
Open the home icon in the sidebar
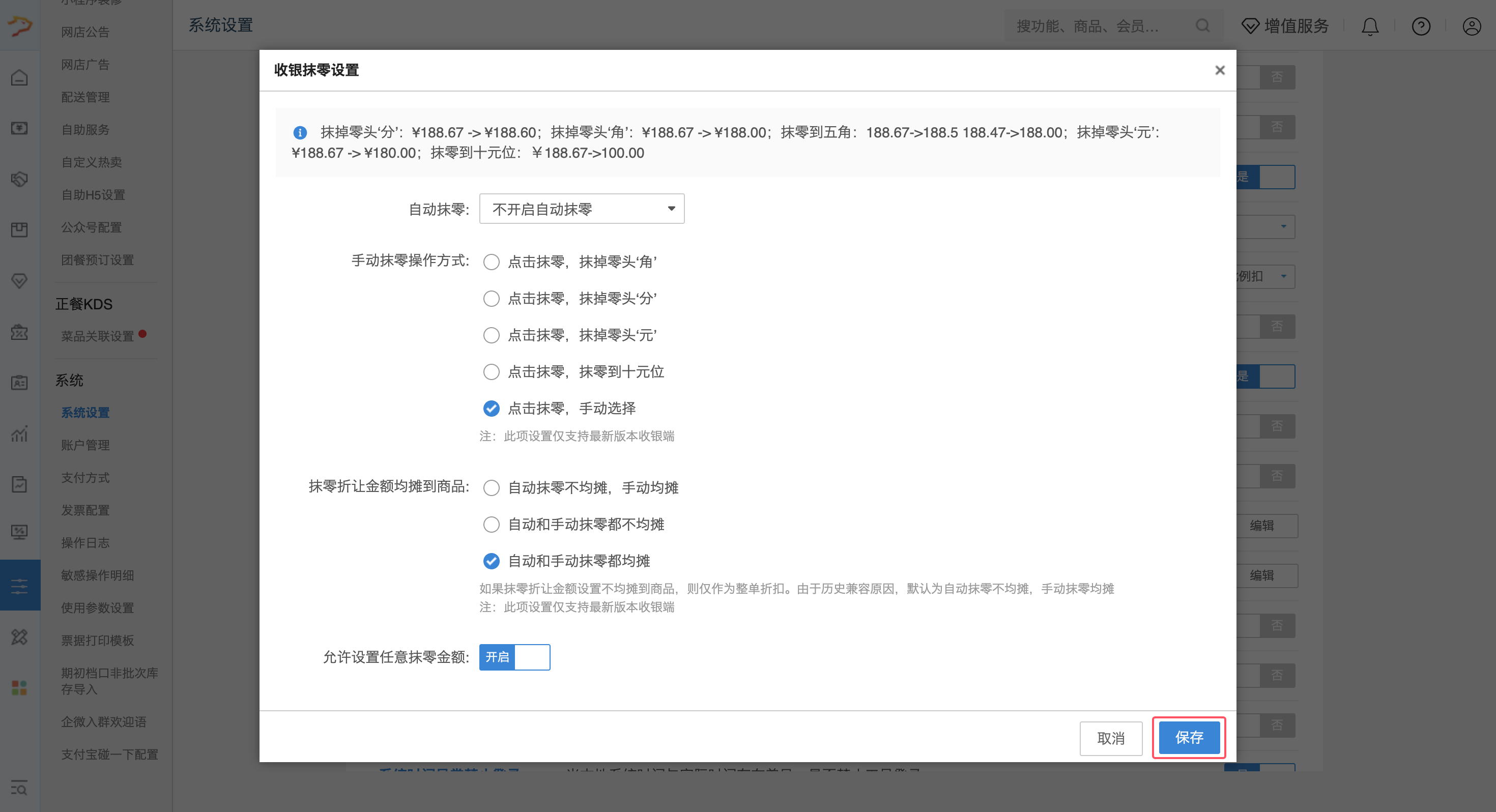point(19,77)
